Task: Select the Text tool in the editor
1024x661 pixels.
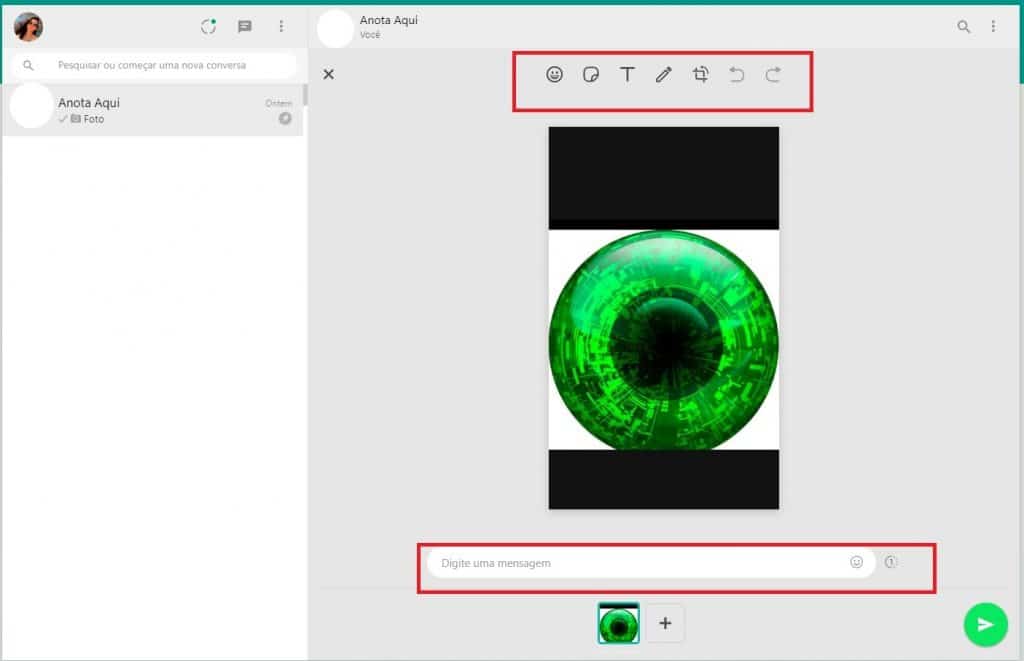Action: click(627, 74)
